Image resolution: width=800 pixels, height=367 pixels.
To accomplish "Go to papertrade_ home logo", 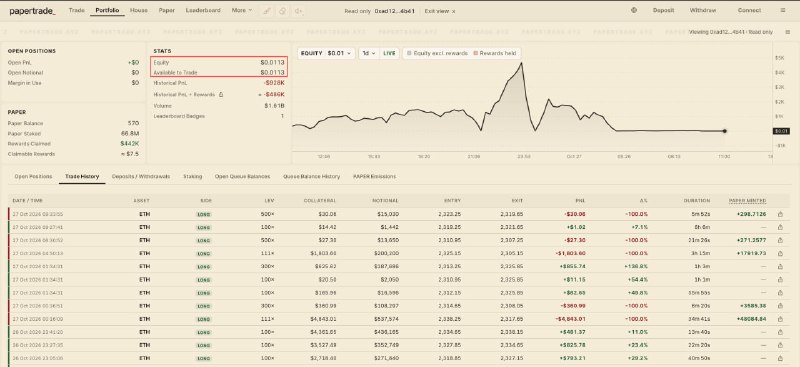I will point(33,11).
